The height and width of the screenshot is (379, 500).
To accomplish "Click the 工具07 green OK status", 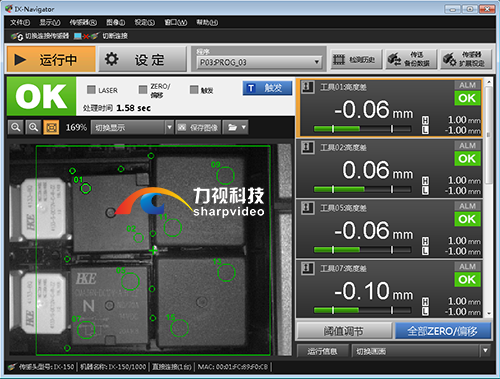I will (x=467, y=279).
